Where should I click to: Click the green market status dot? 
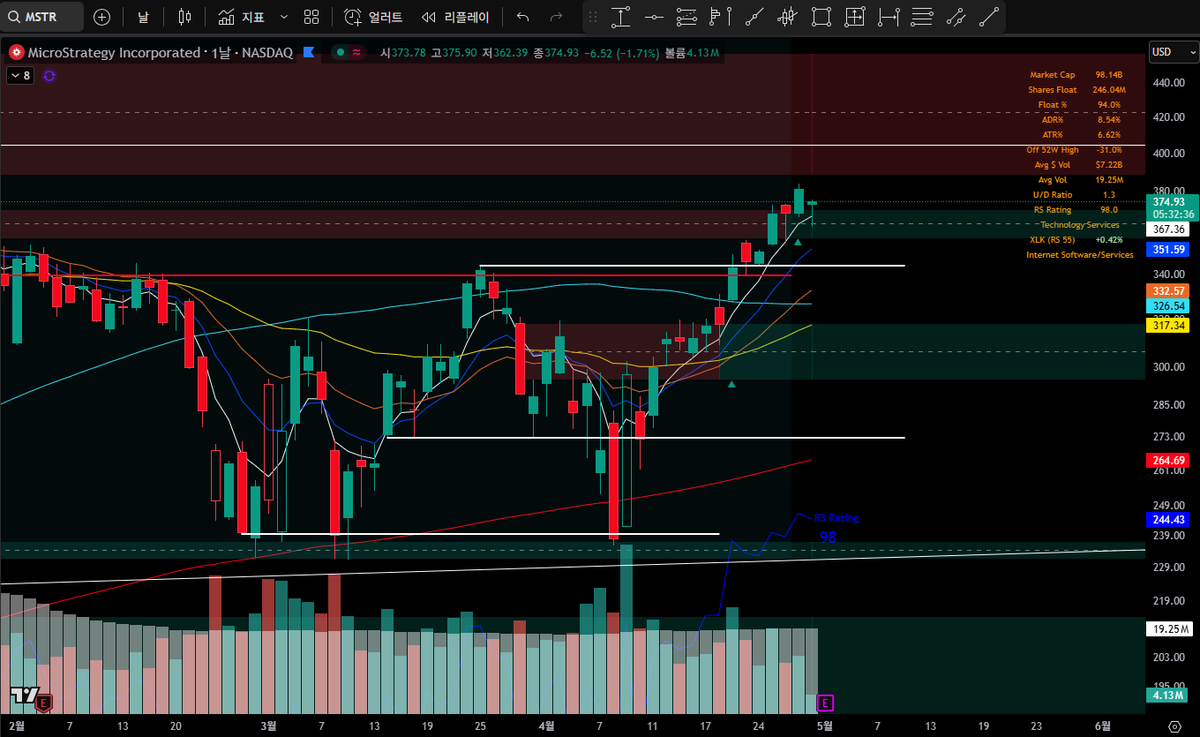pyautogui.click(x=340, y=52)
